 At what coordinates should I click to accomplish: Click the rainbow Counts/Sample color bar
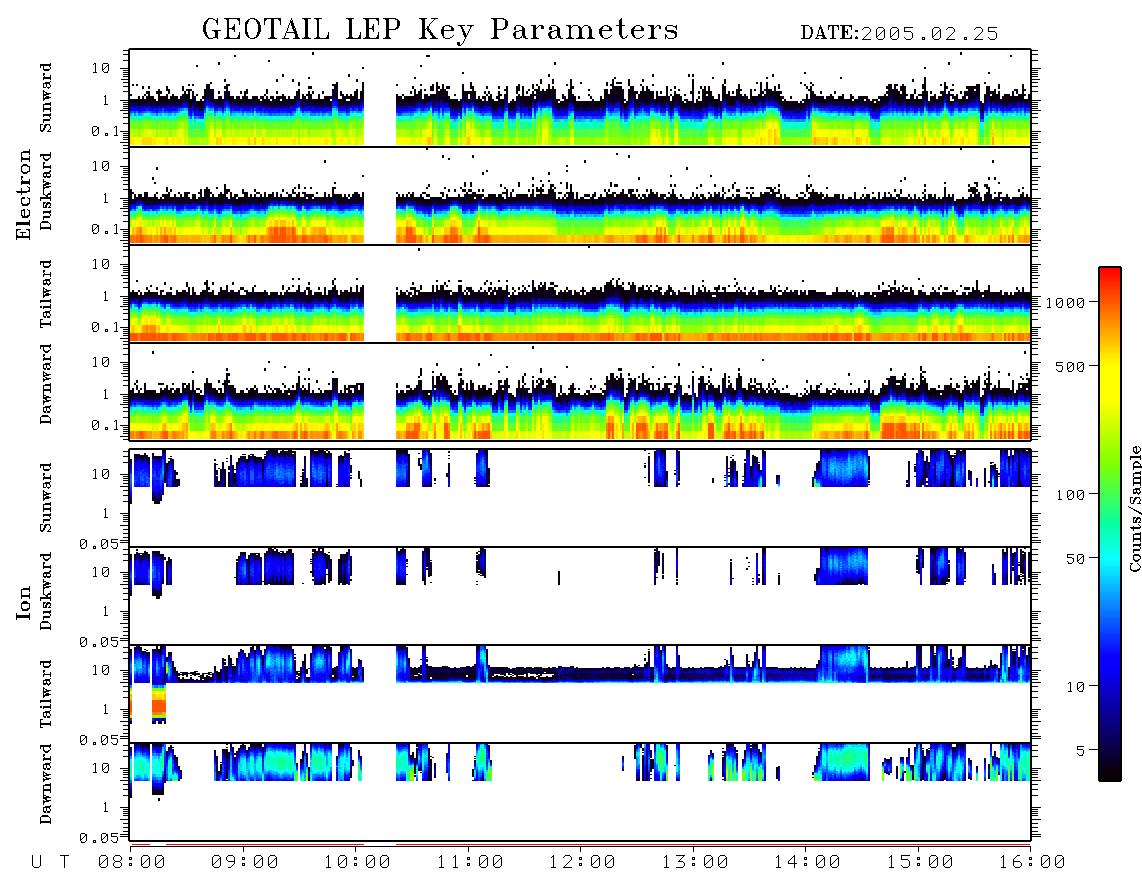pyautogui.click(x=1109, y=524)
